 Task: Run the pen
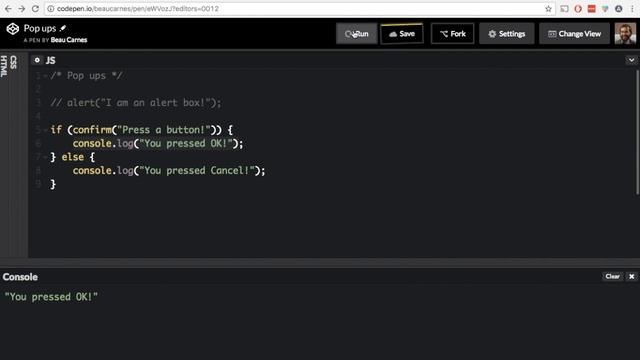[356, 33]
